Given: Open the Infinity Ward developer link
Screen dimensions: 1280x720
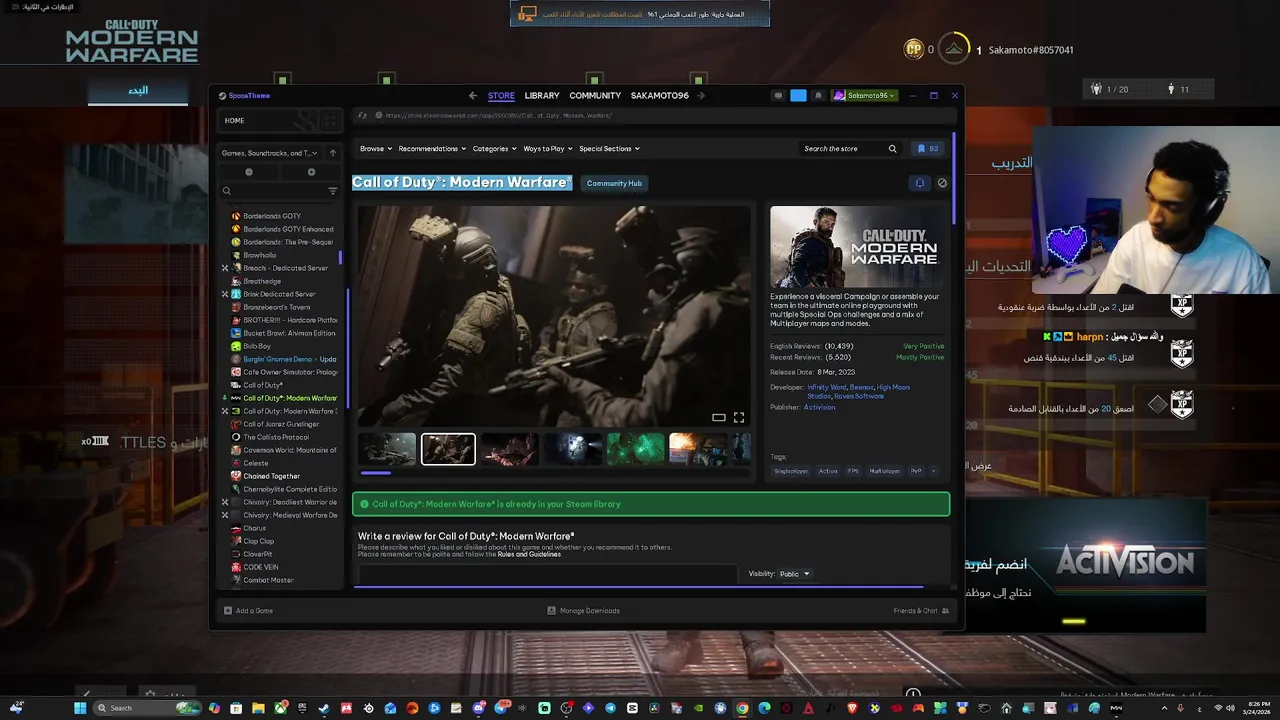Looking at the screenshot, I should coord(826,387).
